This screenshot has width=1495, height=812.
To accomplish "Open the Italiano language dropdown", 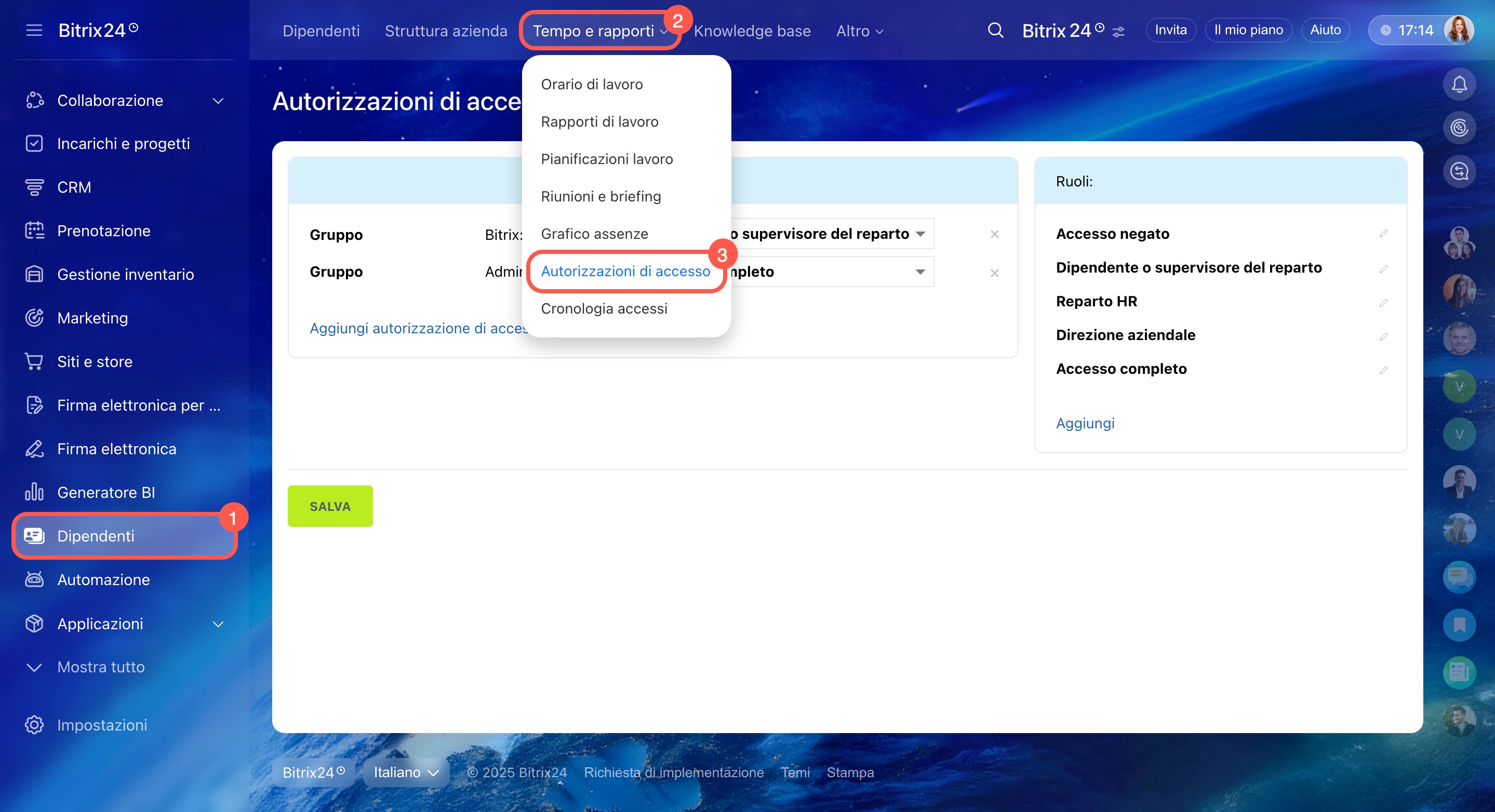I will coord(406,772).
